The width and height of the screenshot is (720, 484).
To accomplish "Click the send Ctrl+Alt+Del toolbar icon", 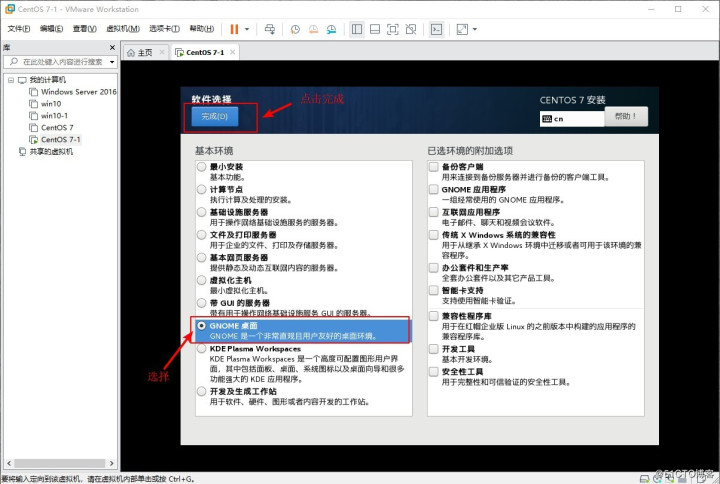I will point(270,29).
